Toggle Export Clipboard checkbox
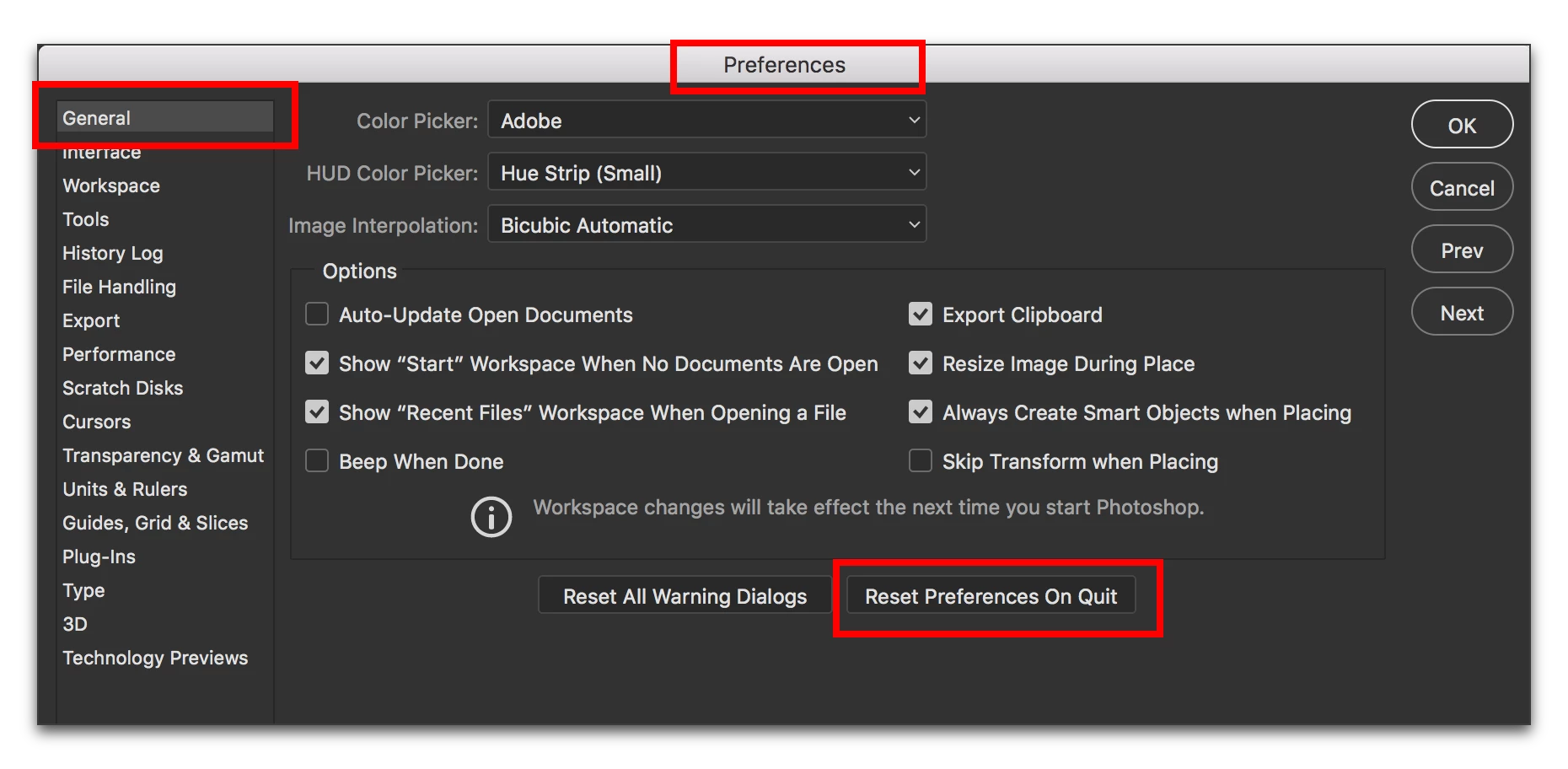 pyautogui.click(x=921, y=315)
